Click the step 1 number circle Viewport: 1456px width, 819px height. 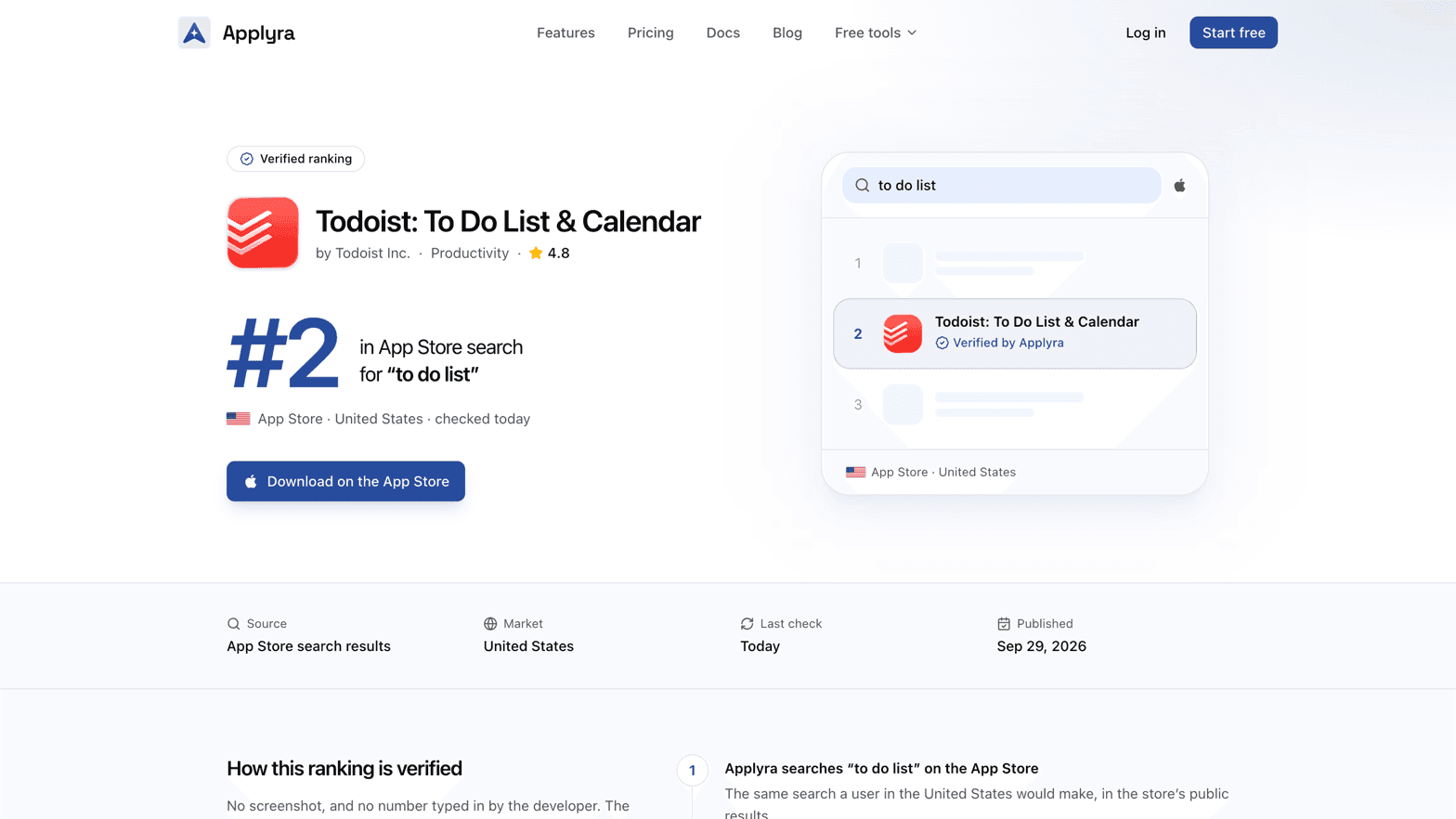692,770
